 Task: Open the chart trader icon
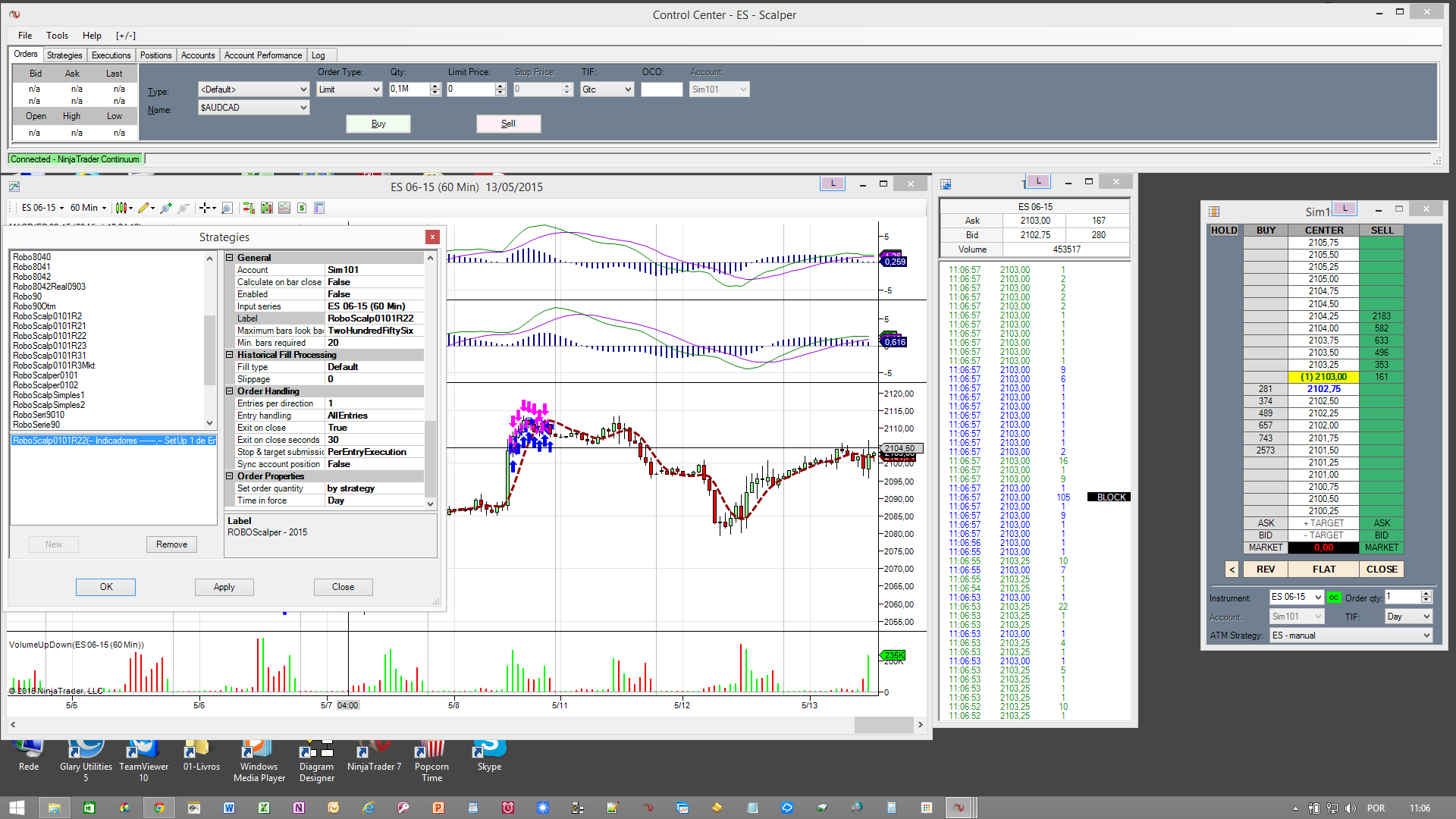click(x=249, y=208)
